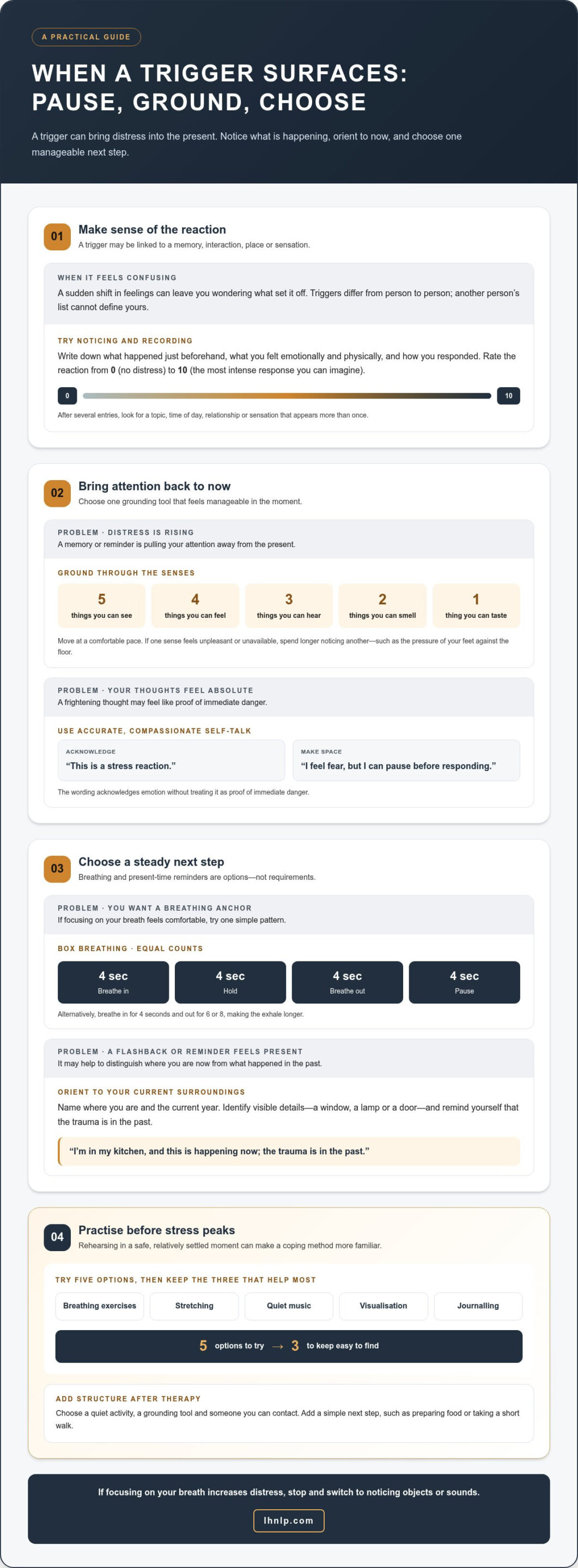Click the '4 sec Breathe in' box

click(x=113, y=982)
